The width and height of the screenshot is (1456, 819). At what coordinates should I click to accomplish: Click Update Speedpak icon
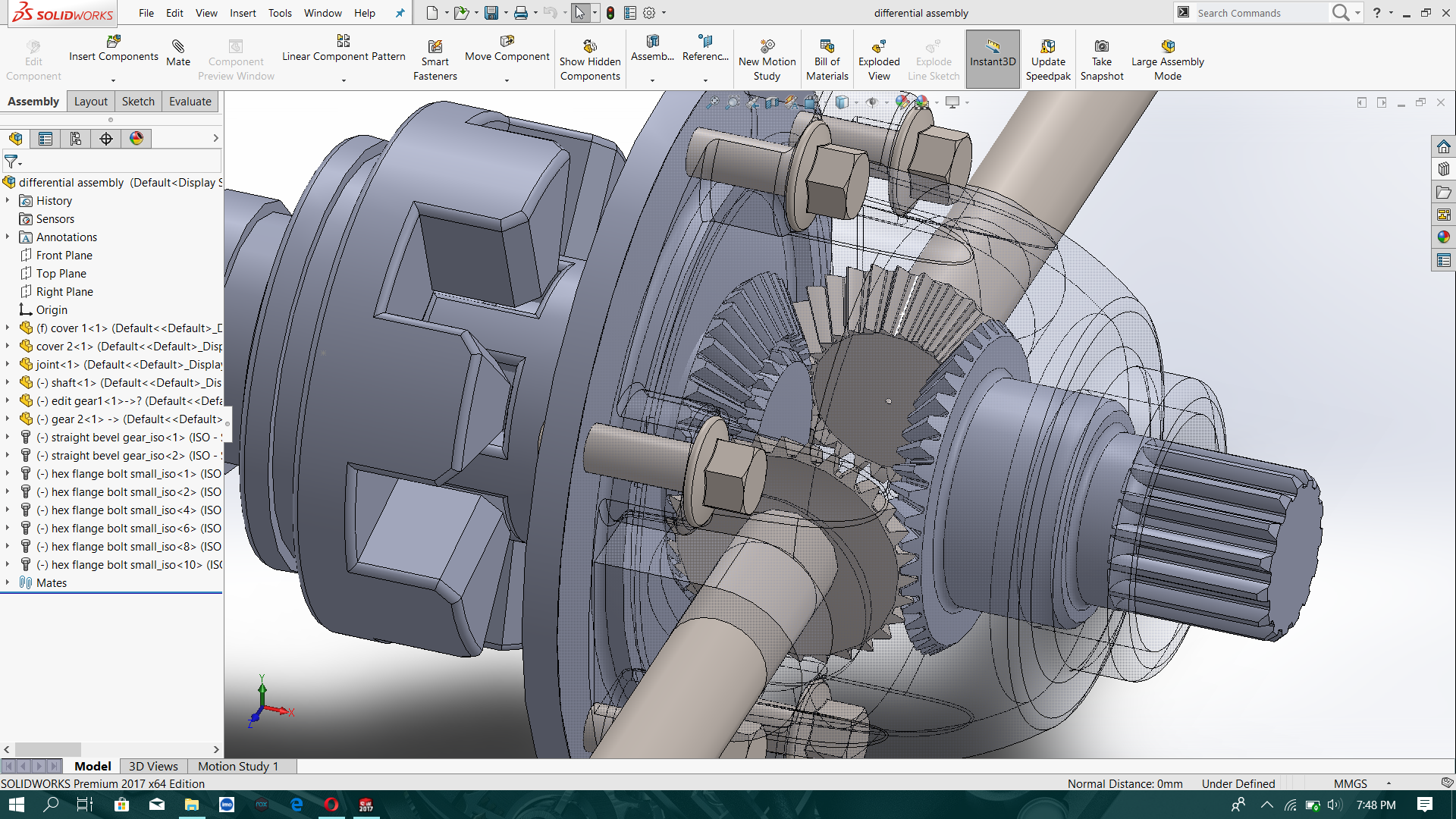pyautogui.click(x=1048, y=46)
